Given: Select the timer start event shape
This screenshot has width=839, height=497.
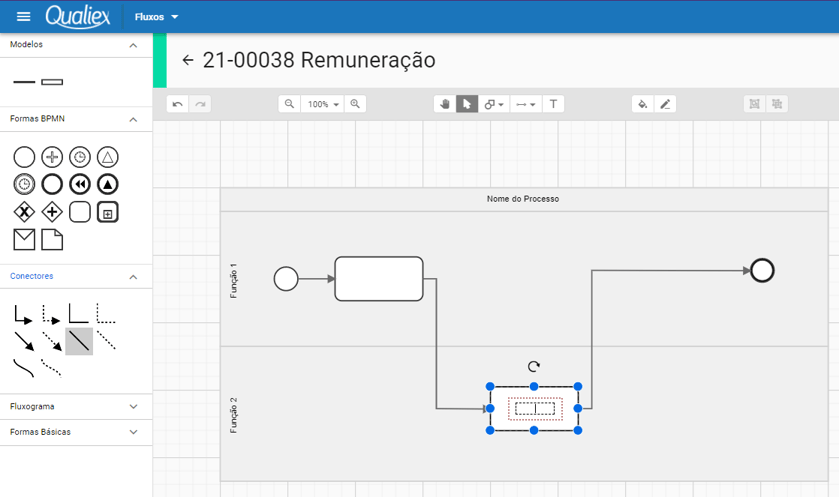Looking at the screenshot, I should pos(80,157).
